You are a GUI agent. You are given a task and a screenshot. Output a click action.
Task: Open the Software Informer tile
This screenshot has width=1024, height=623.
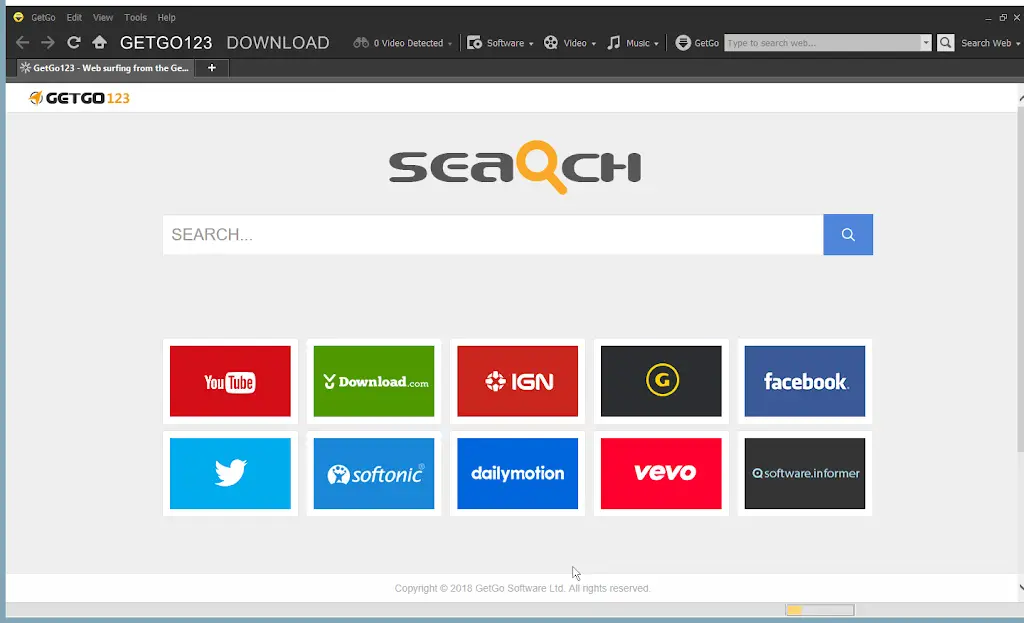click(805, 473)
